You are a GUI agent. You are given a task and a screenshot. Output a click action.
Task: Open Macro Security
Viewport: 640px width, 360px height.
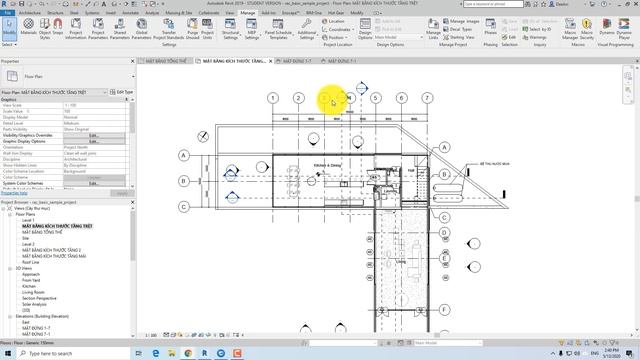(587, 28)
